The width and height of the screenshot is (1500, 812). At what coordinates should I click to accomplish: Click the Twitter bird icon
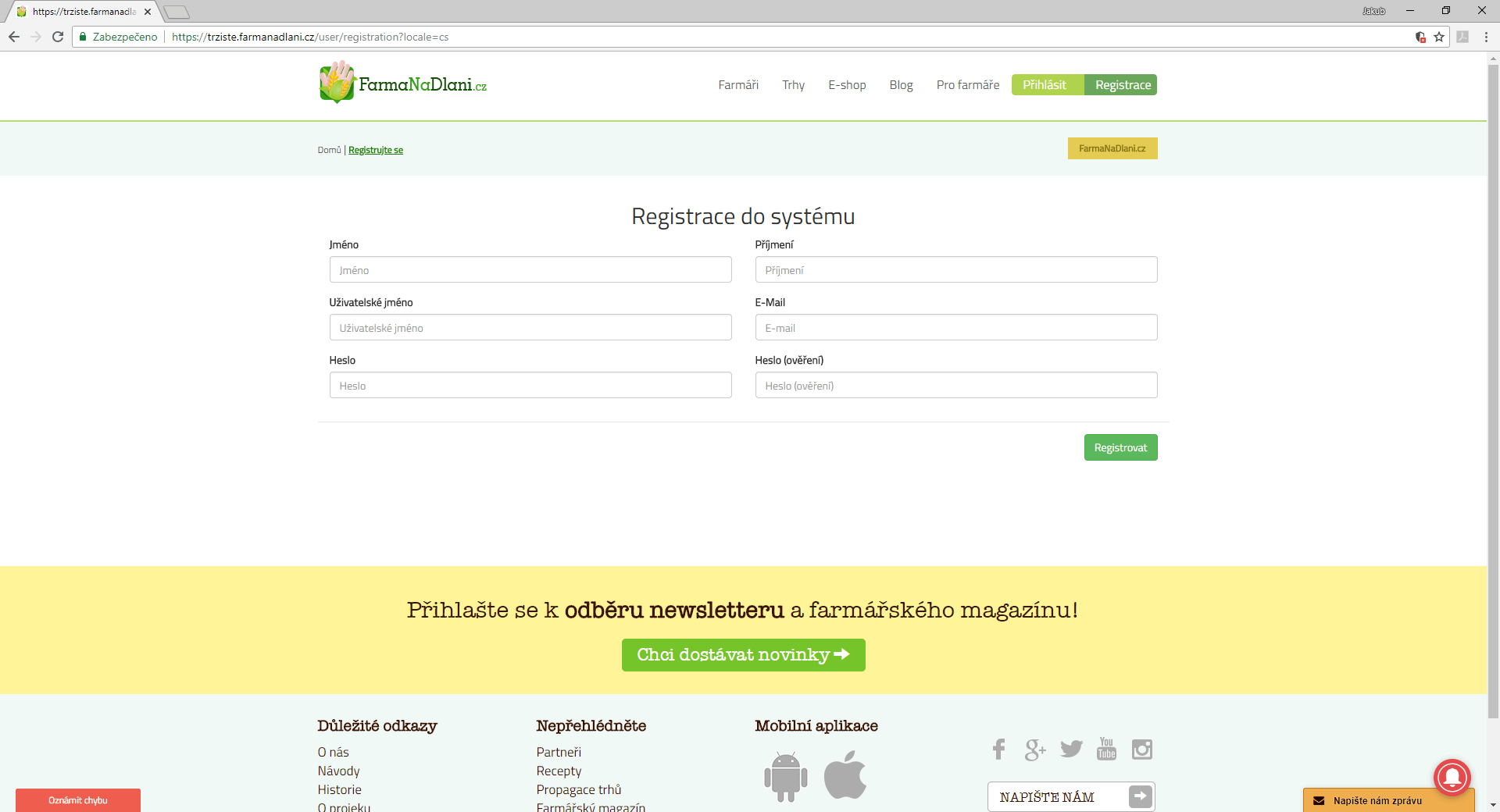(1071, 750)
